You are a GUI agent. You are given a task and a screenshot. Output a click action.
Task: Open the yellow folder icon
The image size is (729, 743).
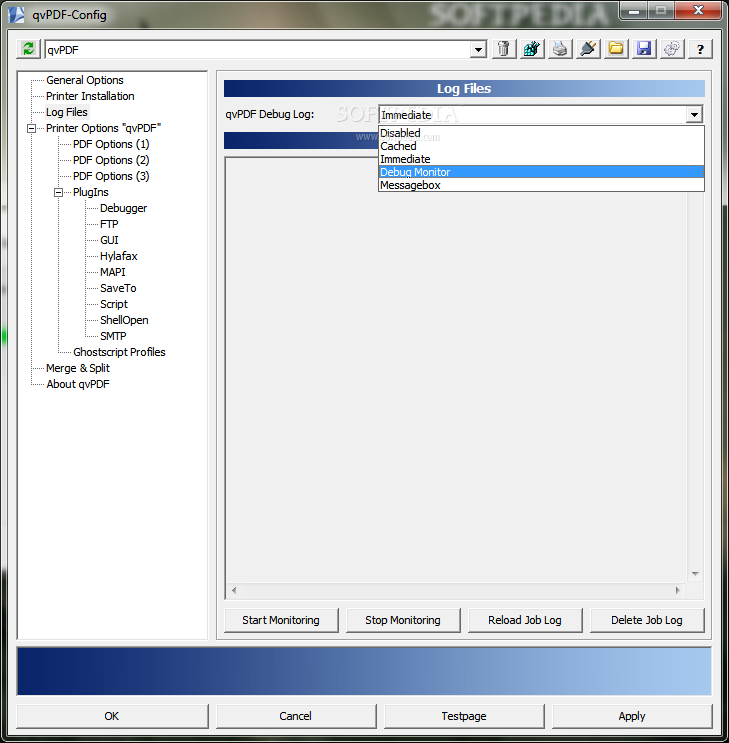click(x=616, y=49)
